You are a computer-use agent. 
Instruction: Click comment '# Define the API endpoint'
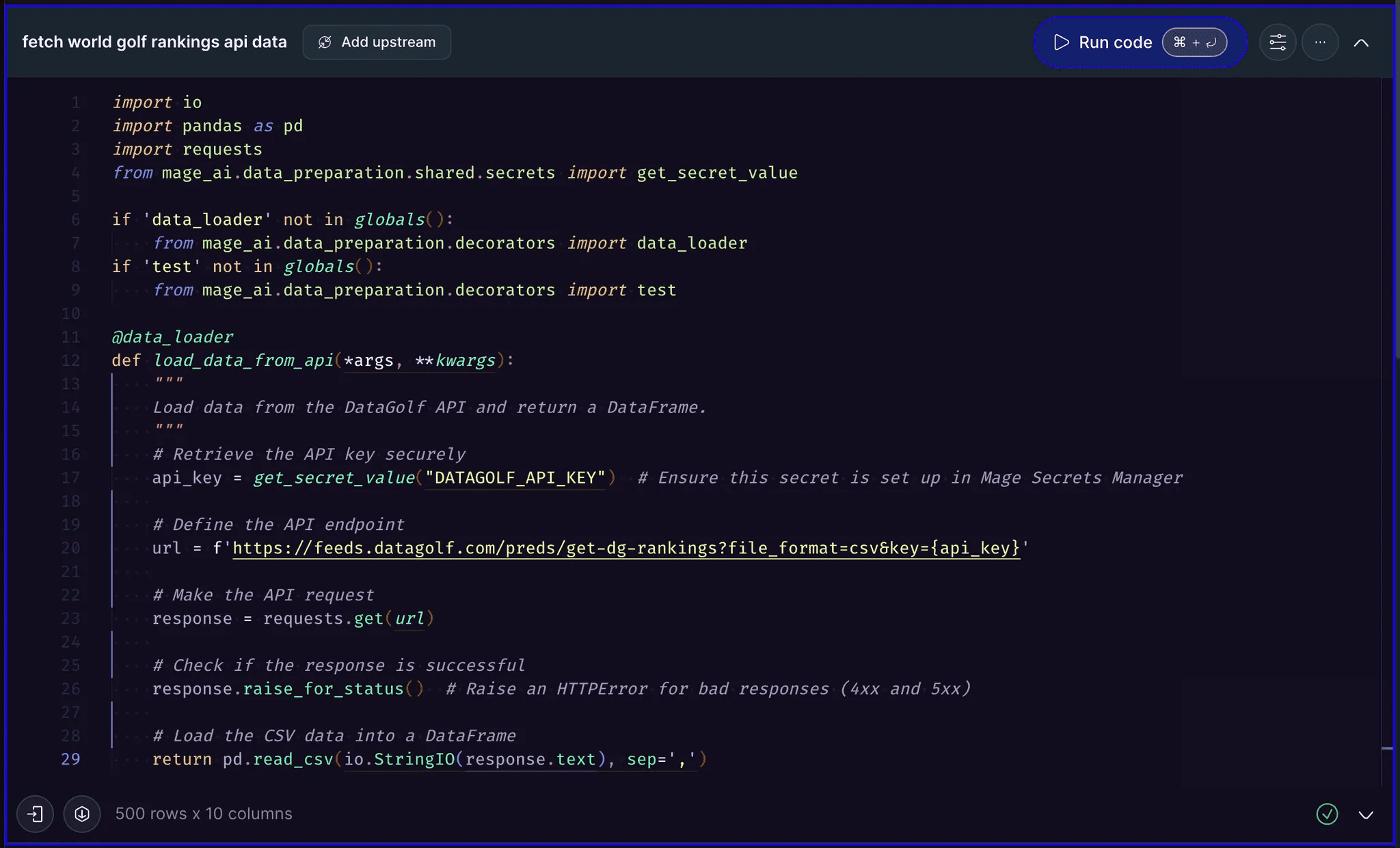point(279,525)
